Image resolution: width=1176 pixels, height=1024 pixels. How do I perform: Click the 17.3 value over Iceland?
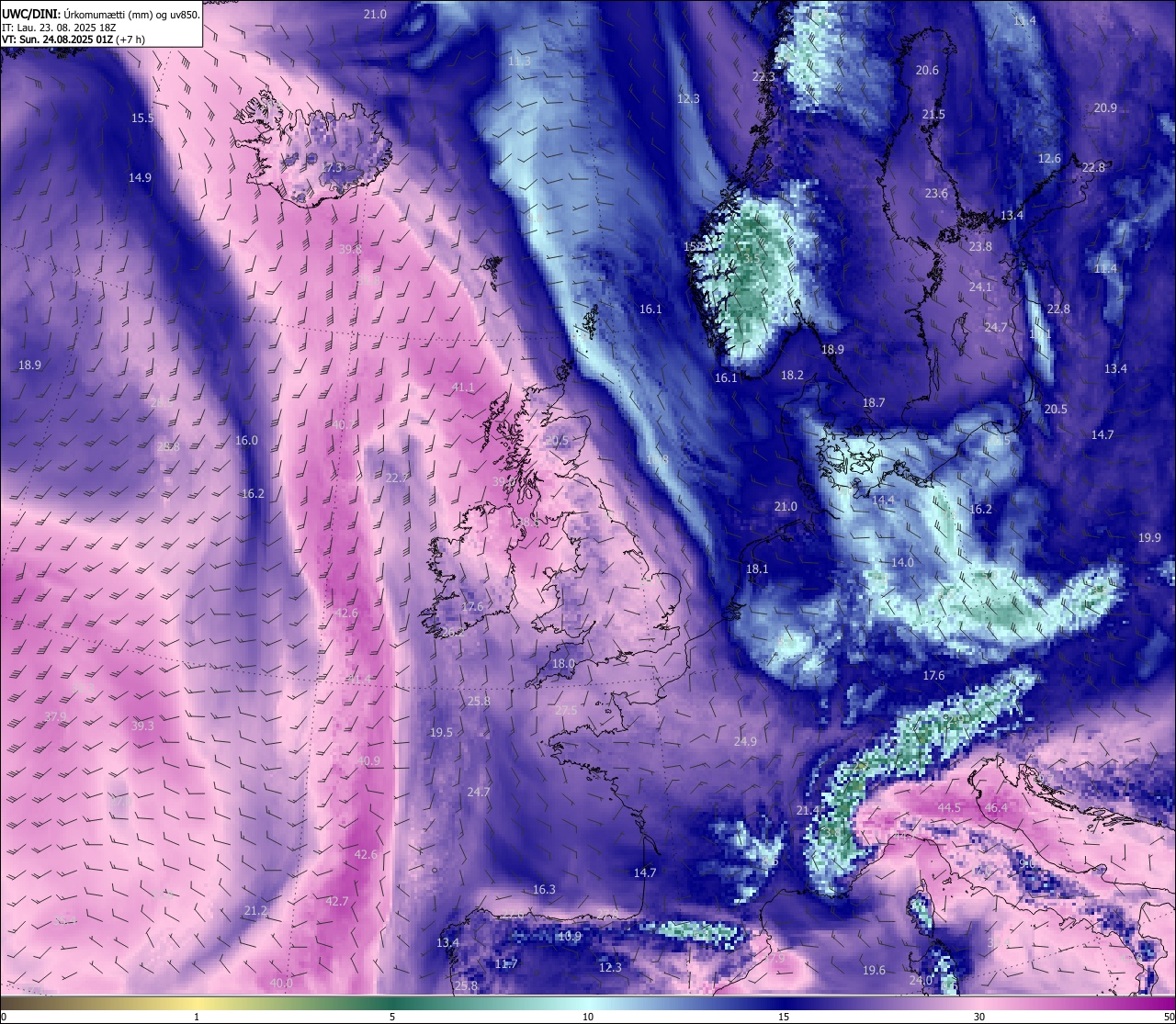coord(331,167)
